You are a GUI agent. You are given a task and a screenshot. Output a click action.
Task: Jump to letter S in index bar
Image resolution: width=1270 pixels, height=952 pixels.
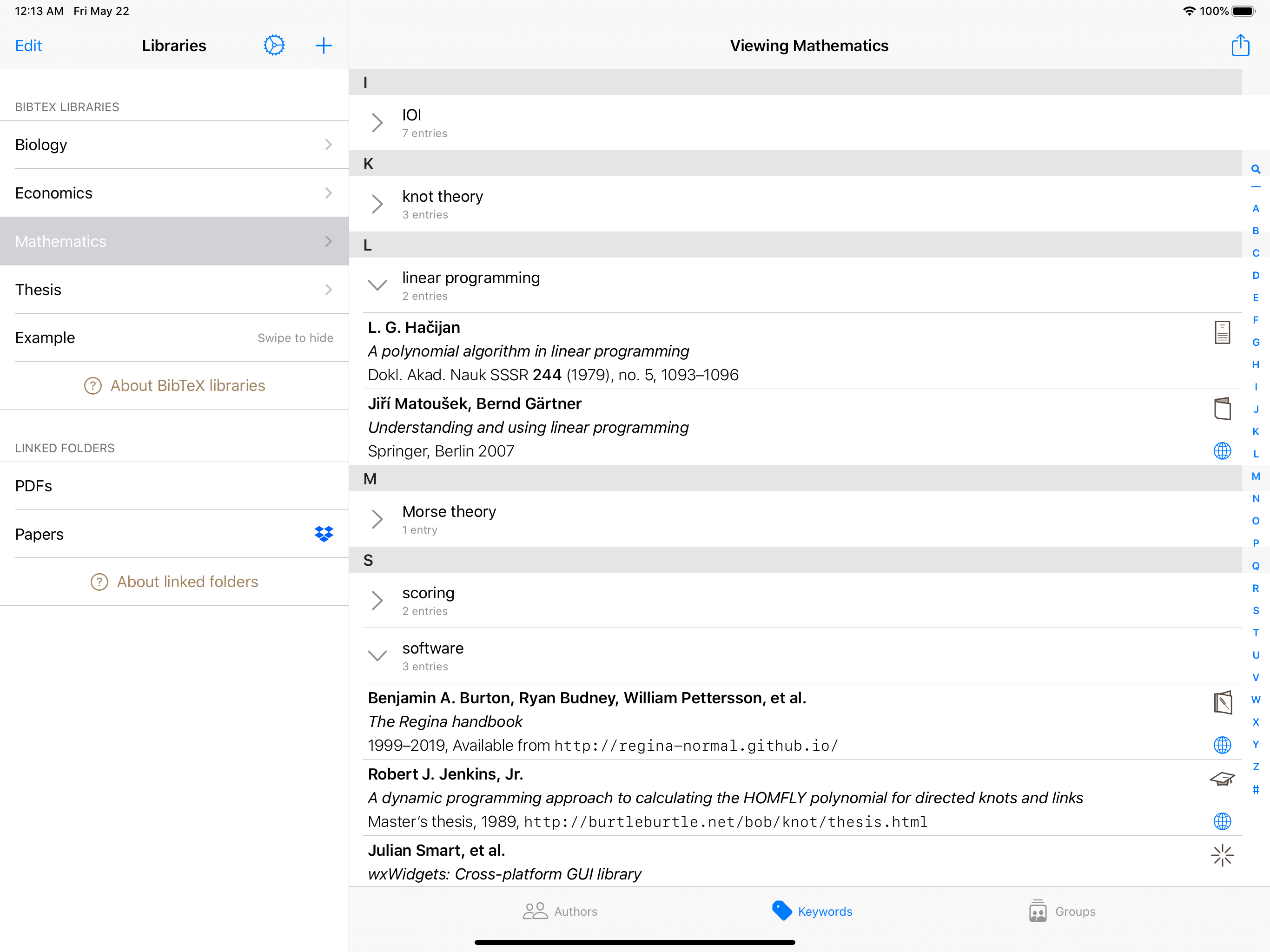tap(1256, 610)
